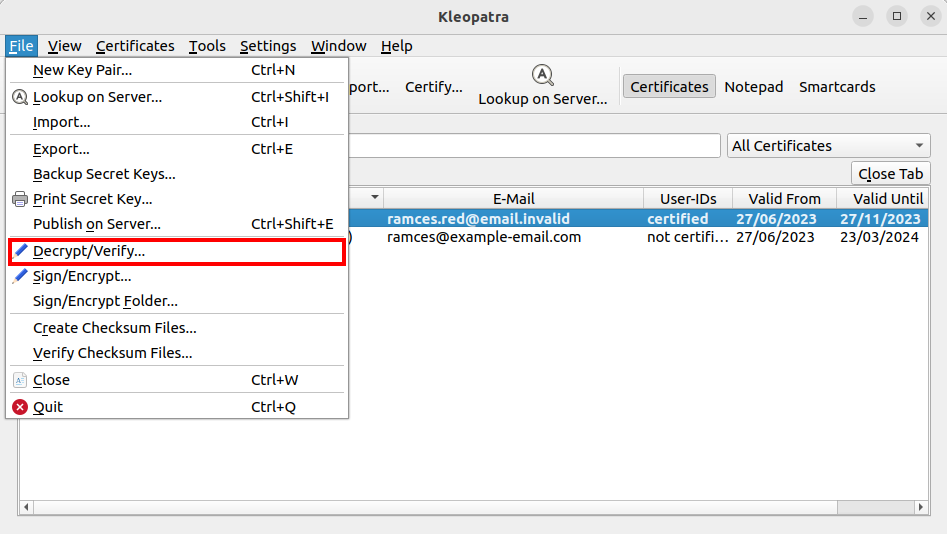Maximize the Kleopatra window
This screenshot has height=534, width=947.
tap(897, 16)
